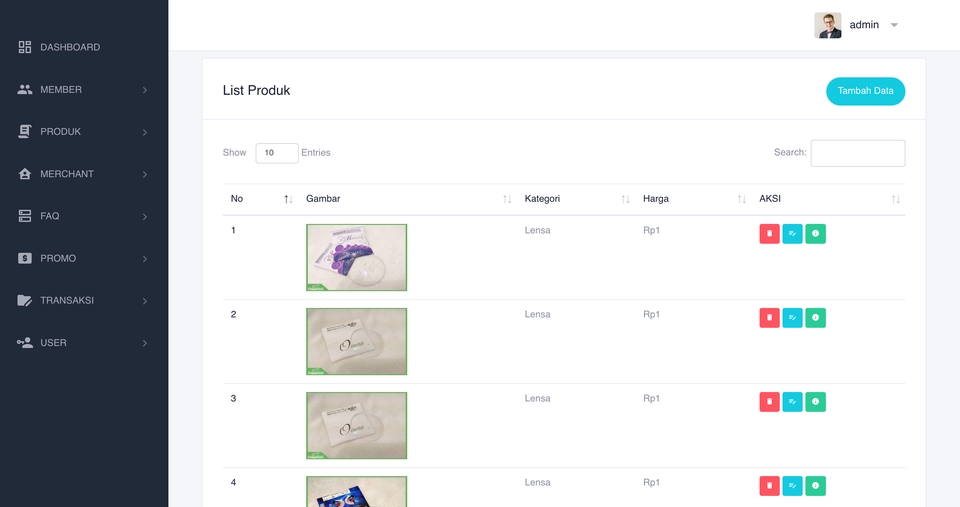Screen dimensions: 960x507
Task: View info for product row 4
Action: [816, 486]
